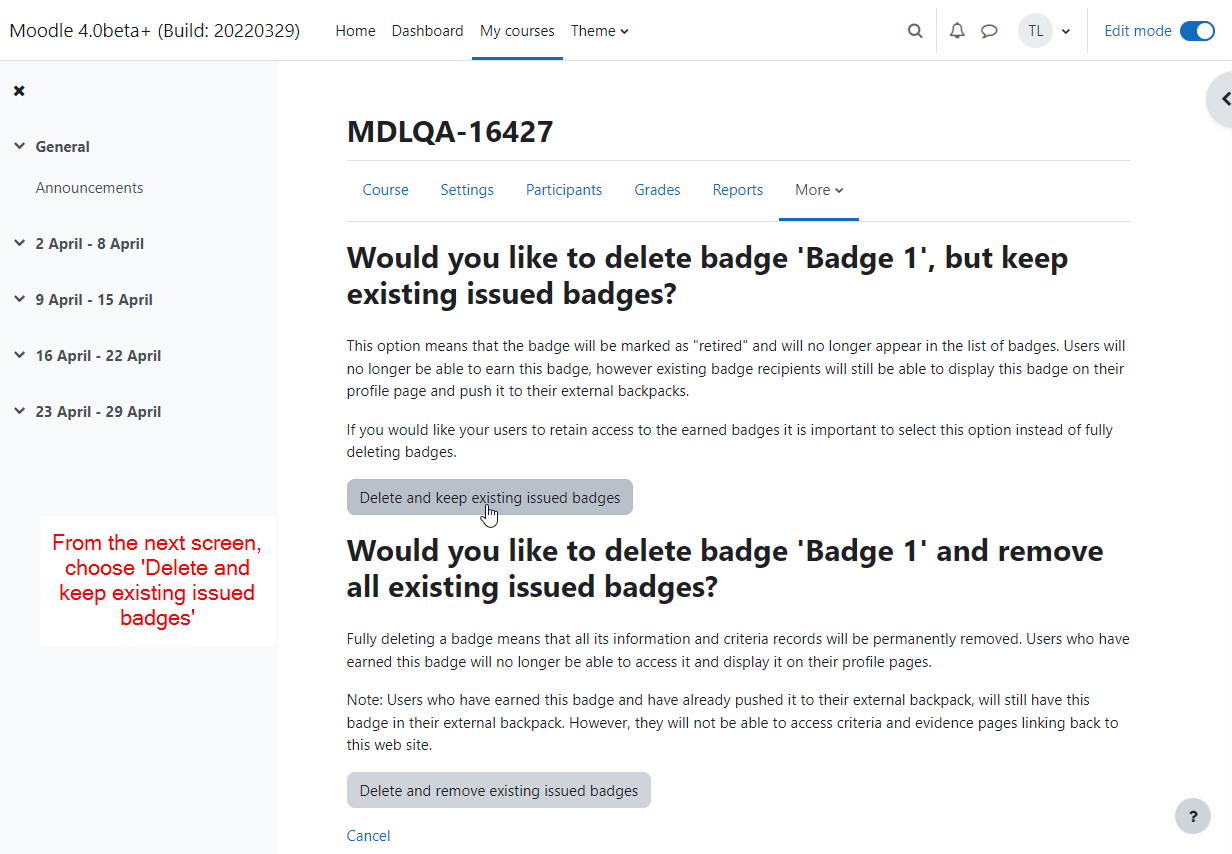The width and height of the screenshot is (1232, 854).
Task: Expand the 2 April - 8 April chevron
Action: (19, 243)
